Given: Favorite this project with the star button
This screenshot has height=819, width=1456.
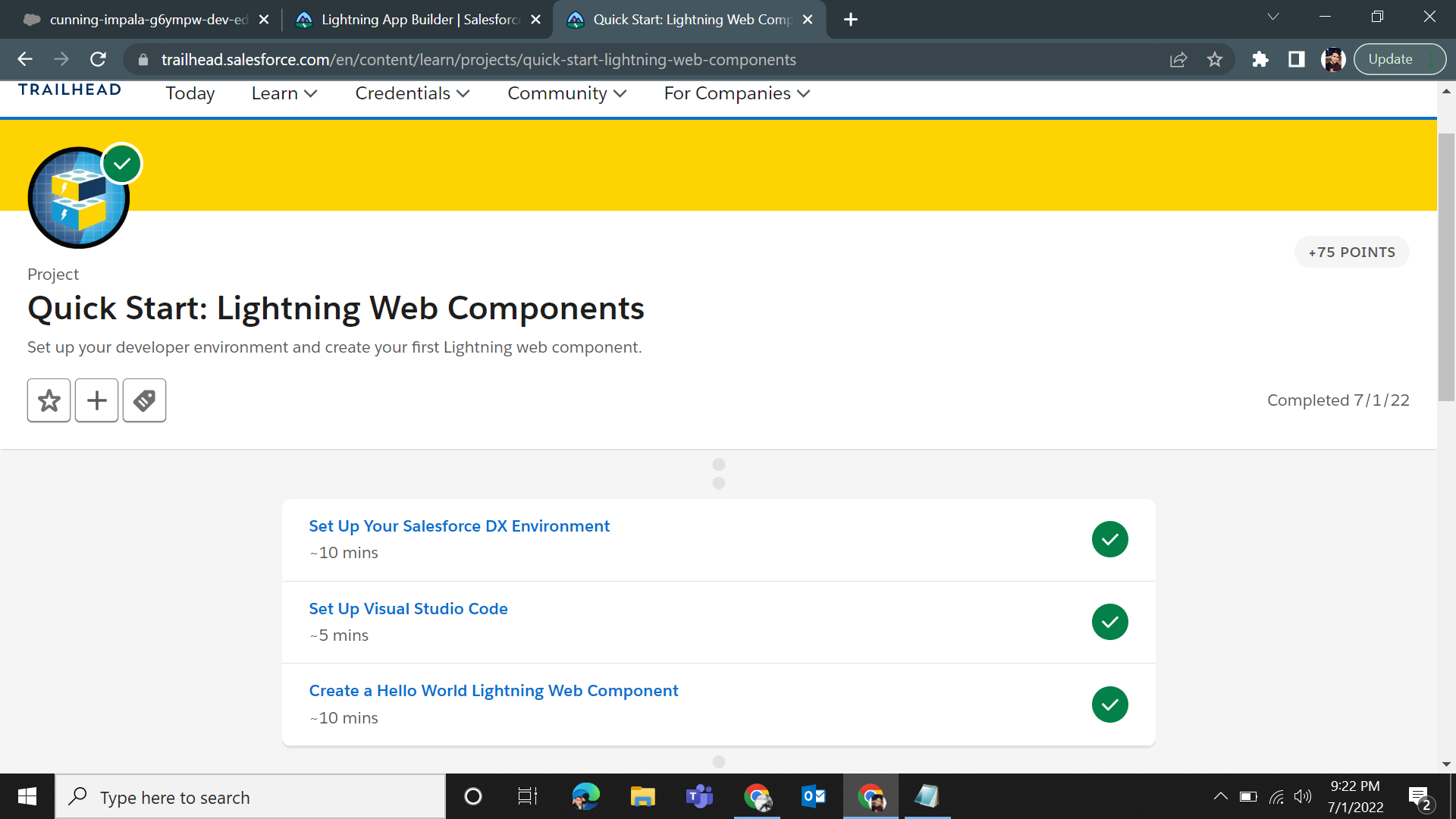Looking at the screenshot, I should click(49, 400).
